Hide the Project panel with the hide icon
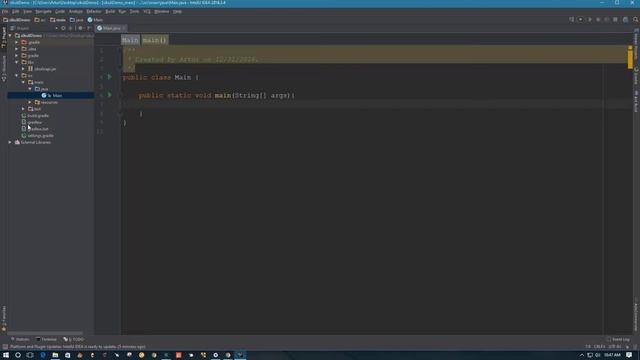 coord(89,28)
